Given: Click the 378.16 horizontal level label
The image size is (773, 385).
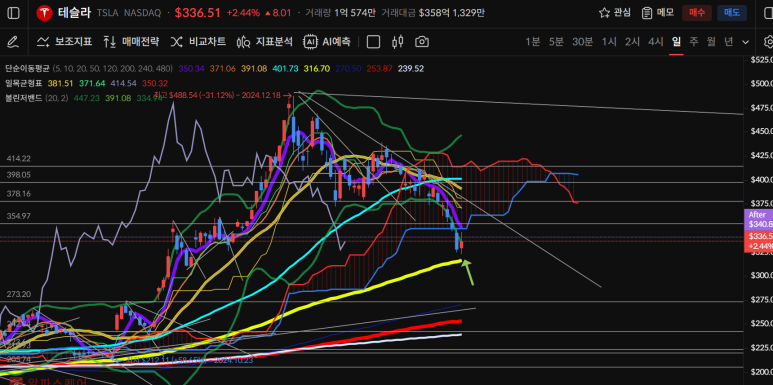Looking at the screenshot, I should tap(19, 194).
